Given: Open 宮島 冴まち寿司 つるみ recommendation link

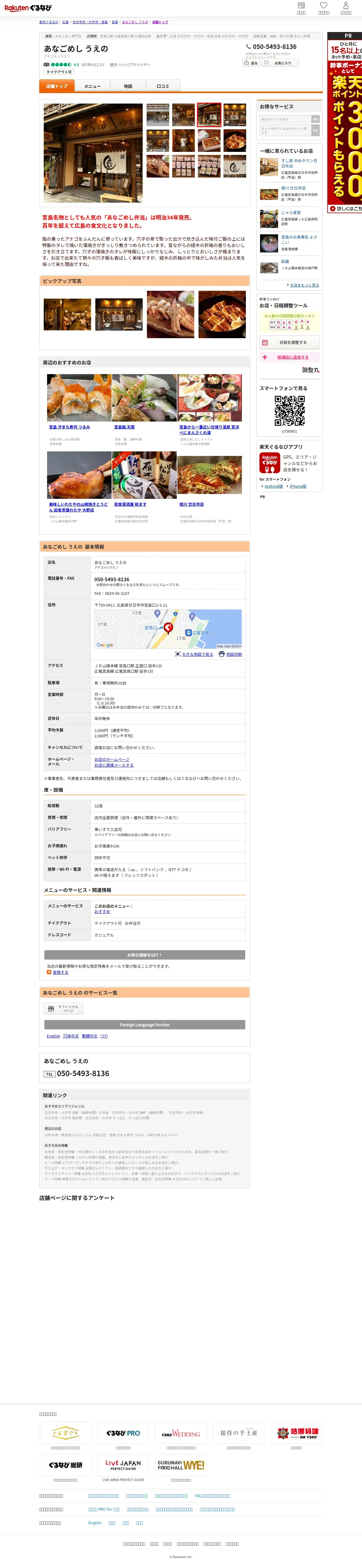Looking at the screenshot, I should [x=69, y=427].
